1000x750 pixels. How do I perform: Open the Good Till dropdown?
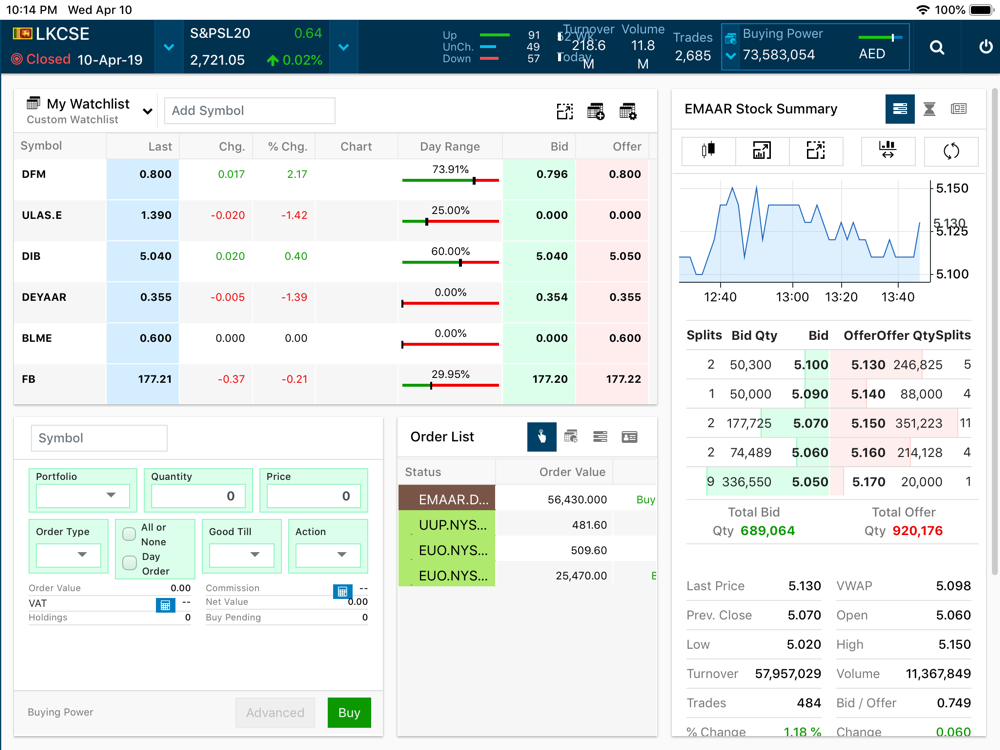point(242,555)
